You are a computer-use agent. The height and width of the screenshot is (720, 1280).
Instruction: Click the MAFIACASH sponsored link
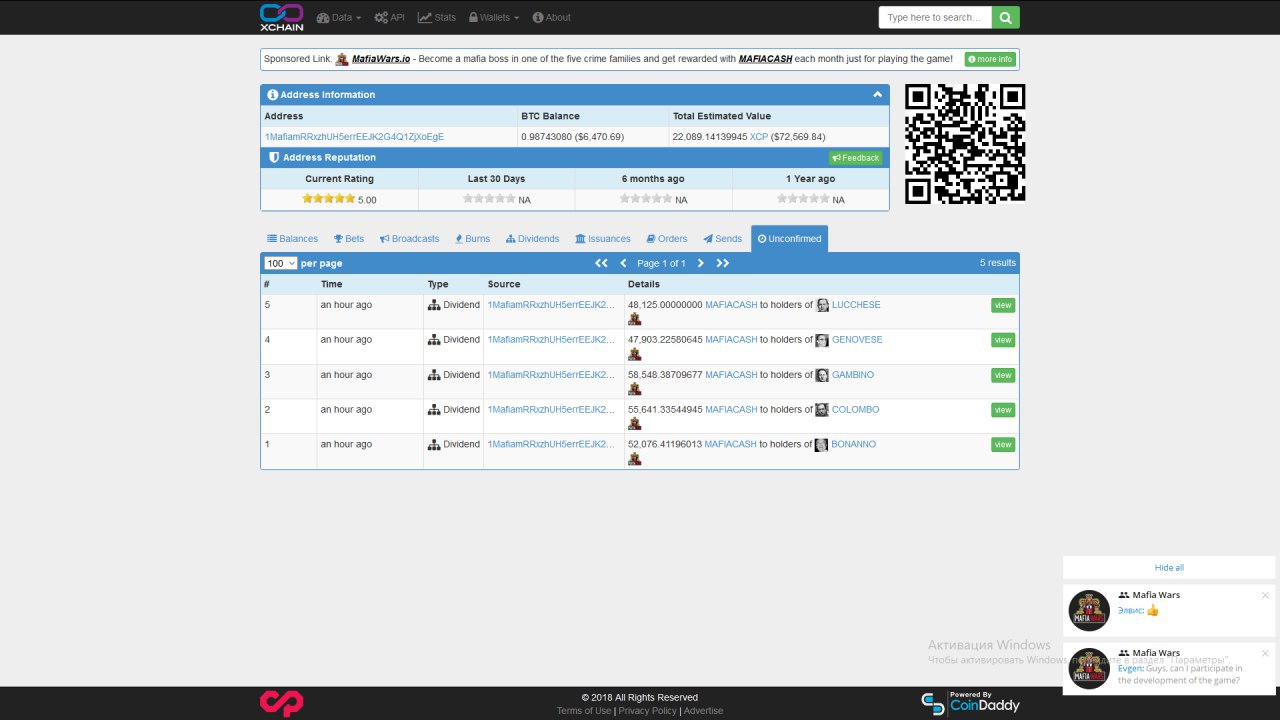765,59
